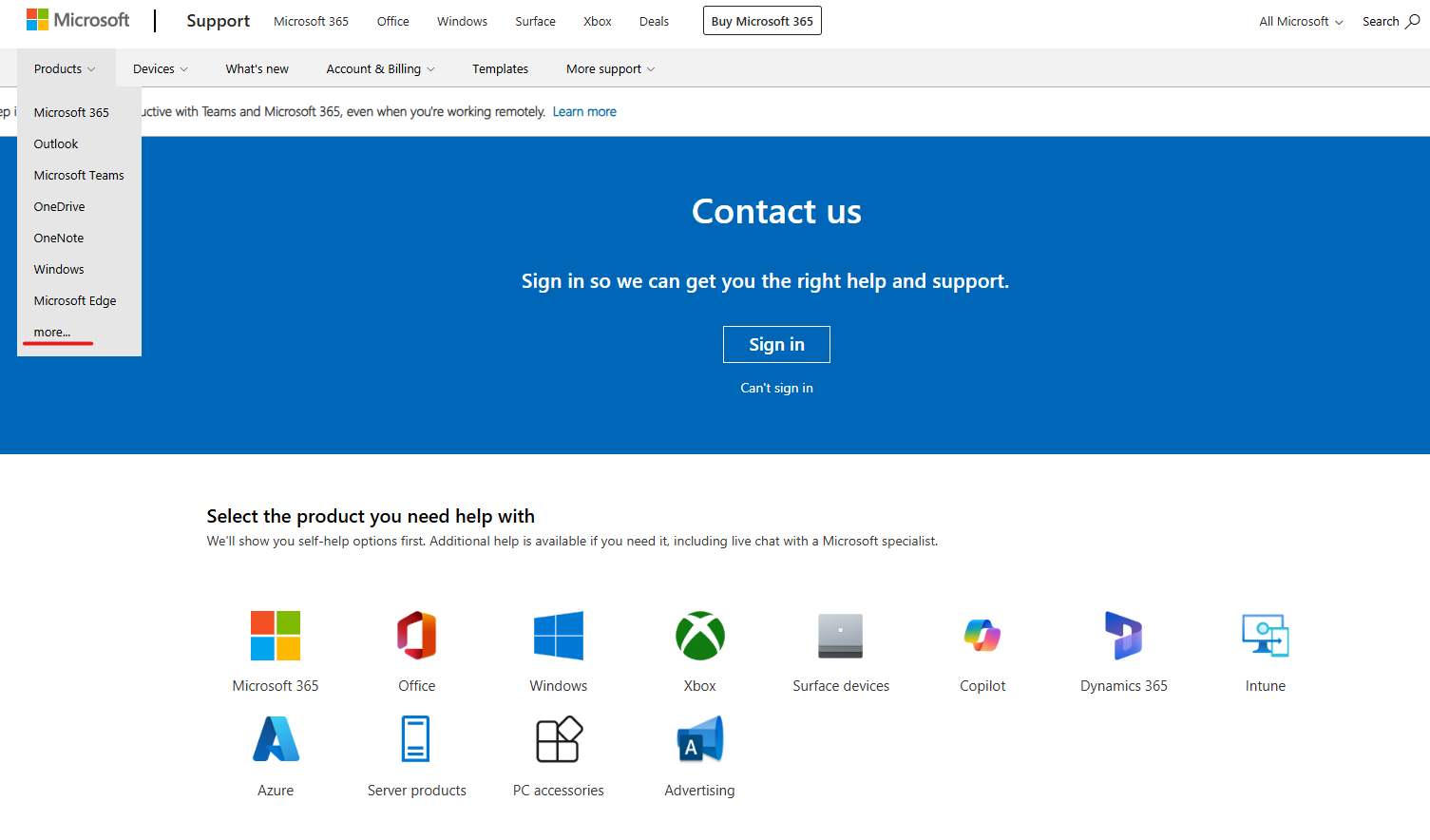The image size is (1430, 840).
Task: Open Windows in the top header
Action: coord(462,21)
